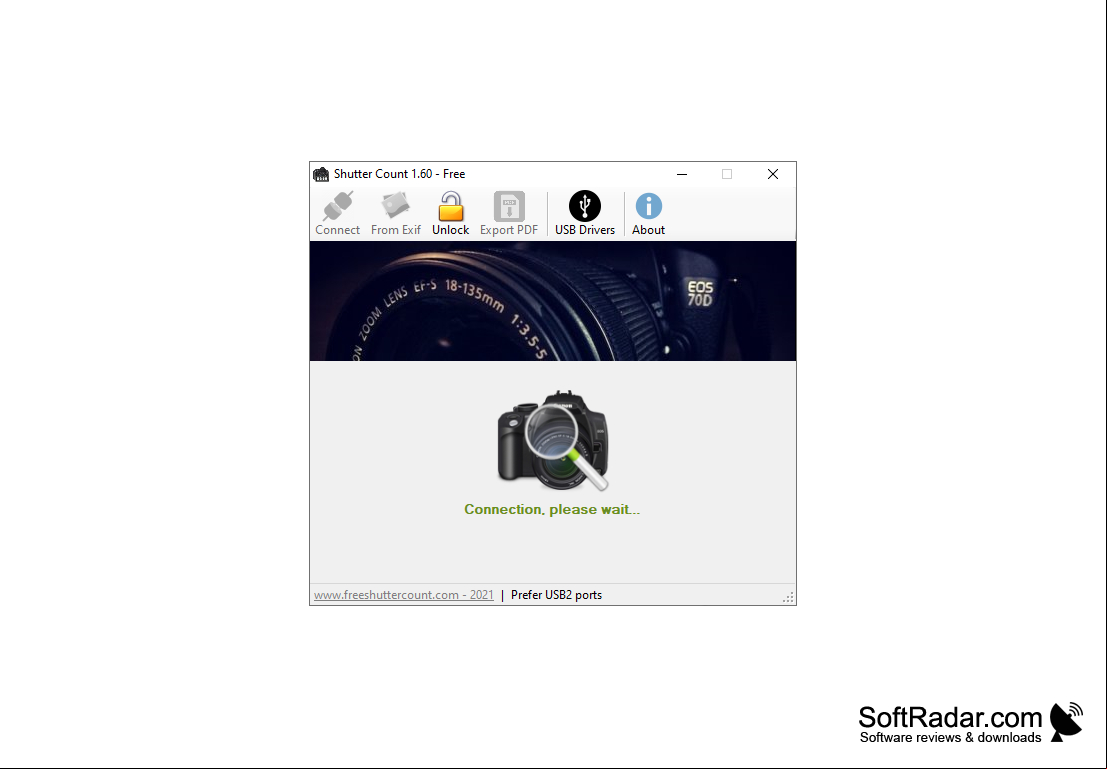Minimize the Shutter Count window
This screenshot has height=769, width=1107.
[682, 174]
